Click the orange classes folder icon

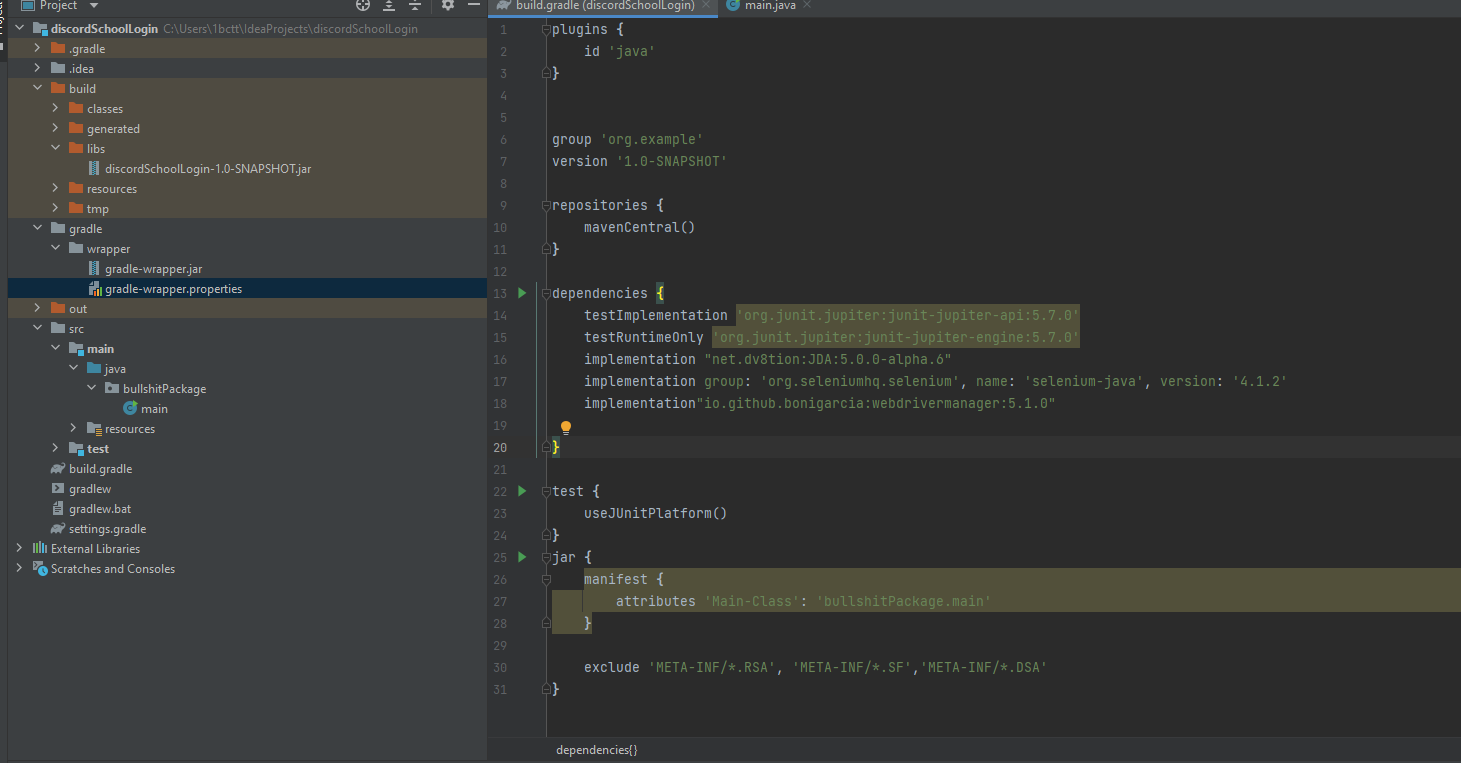76,109
